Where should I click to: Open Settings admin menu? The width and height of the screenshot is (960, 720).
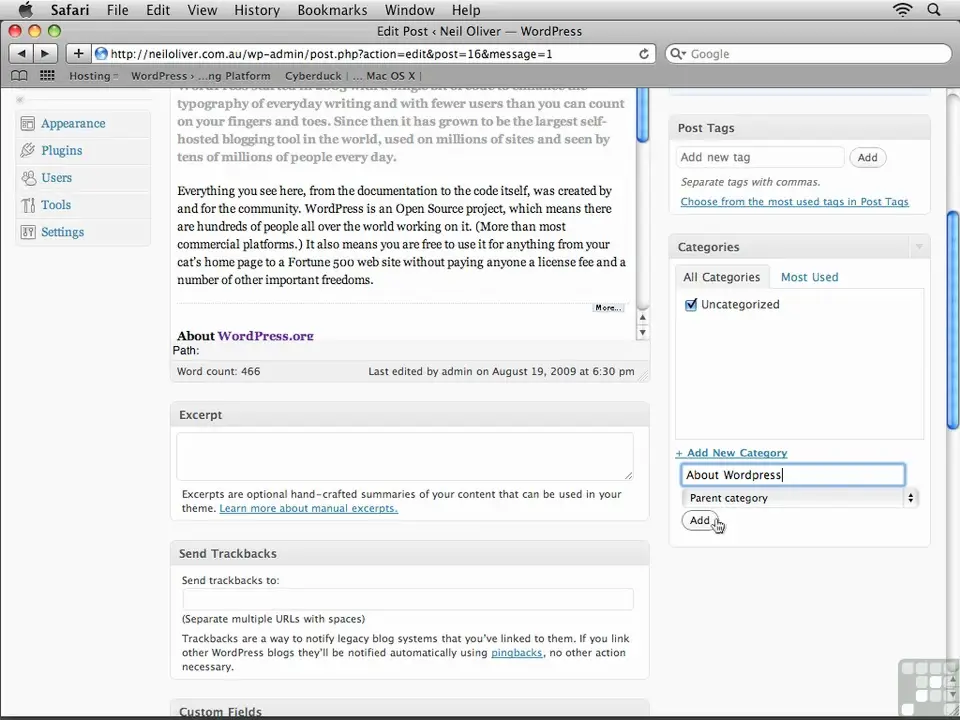tap(62, 232)
